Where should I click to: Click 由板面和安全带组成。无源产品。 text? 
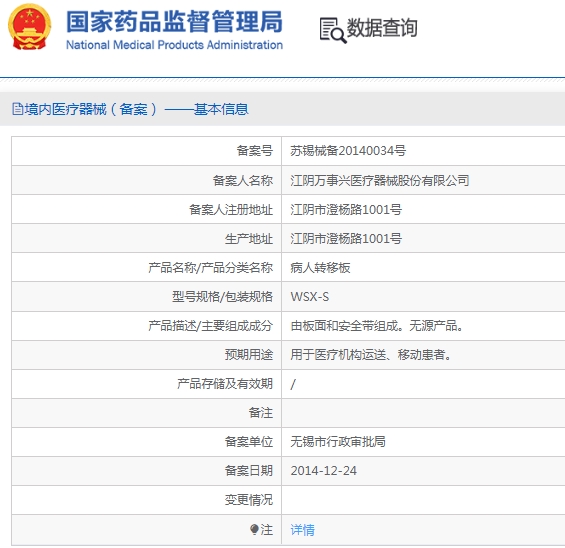pos(377,326)
